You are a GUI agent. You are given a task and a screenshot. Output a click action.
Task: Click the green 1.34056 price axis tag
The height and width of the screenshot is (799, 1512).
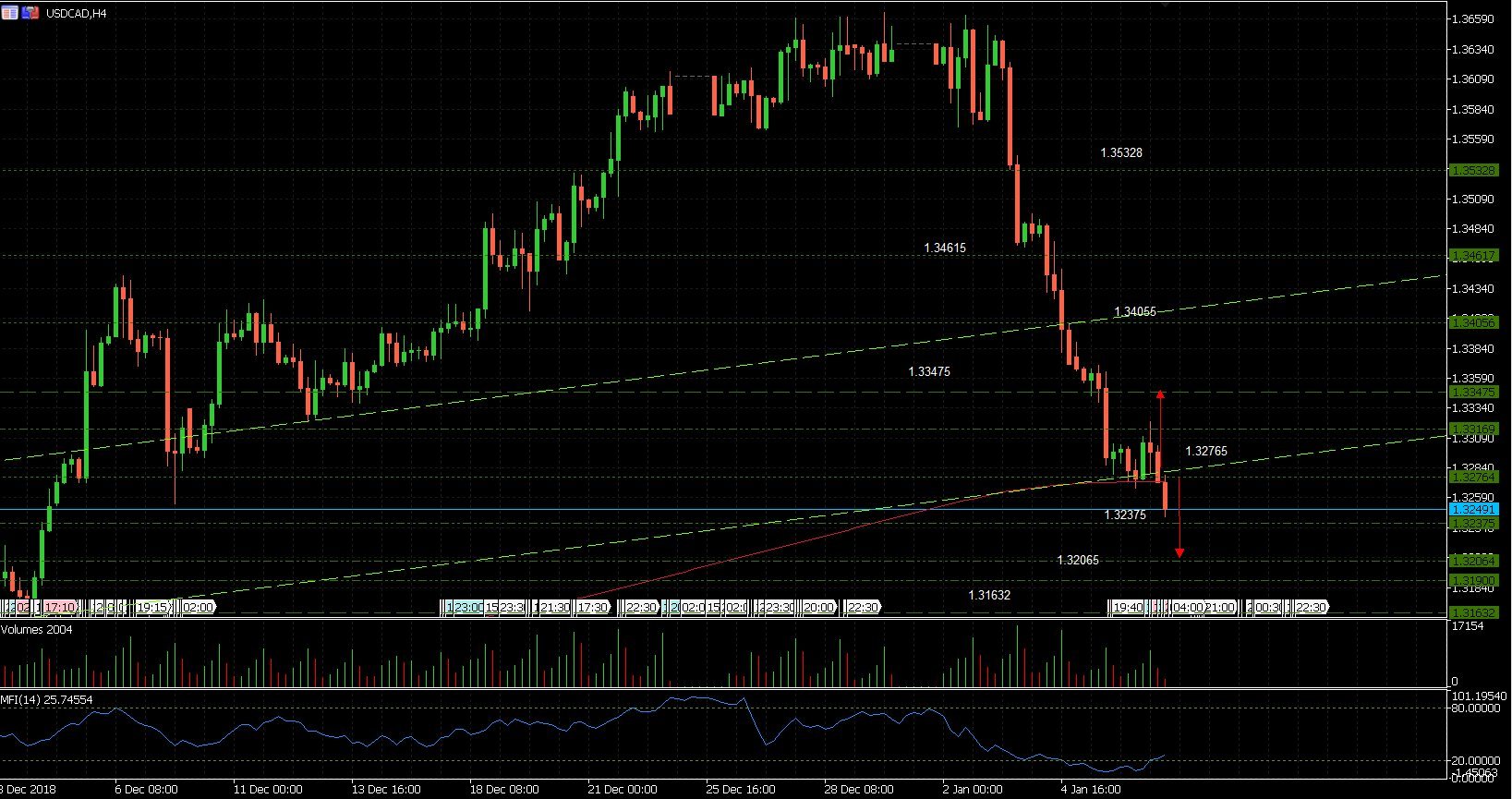pos(1473,322)
